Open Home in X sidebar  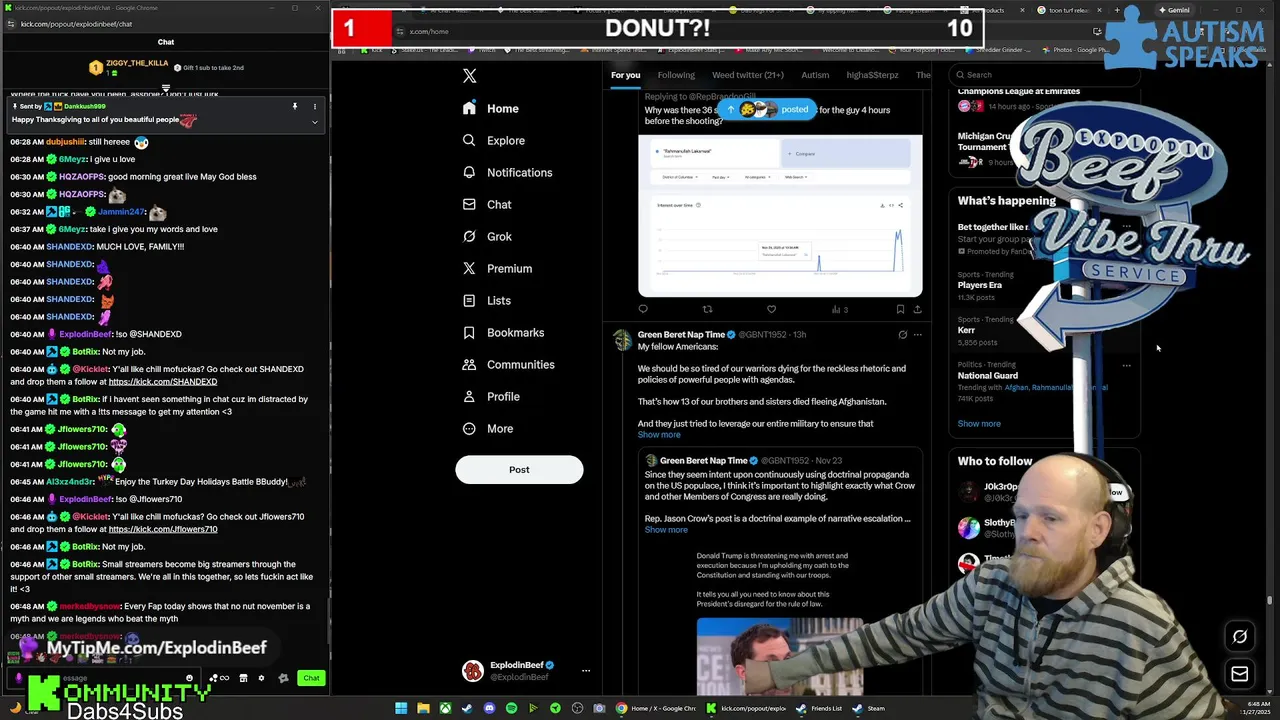tap(491, 108)
